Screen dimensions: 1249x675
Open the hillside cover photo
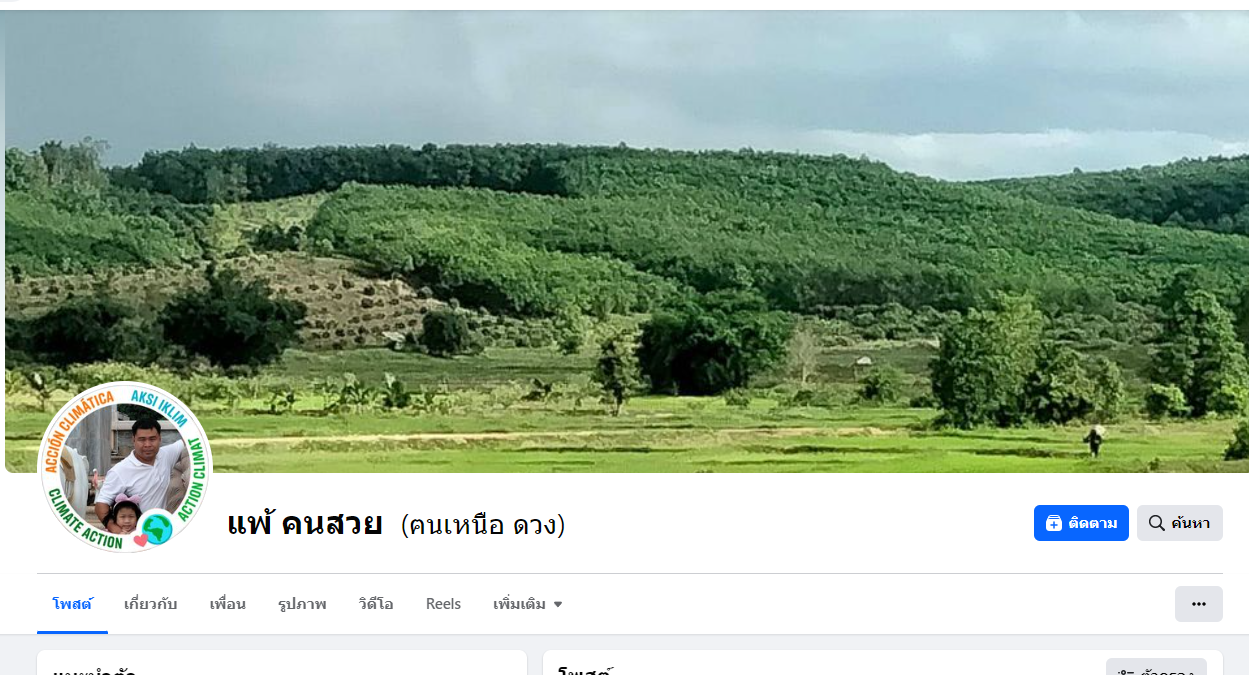pyautogui.click(x=627, y=241)
